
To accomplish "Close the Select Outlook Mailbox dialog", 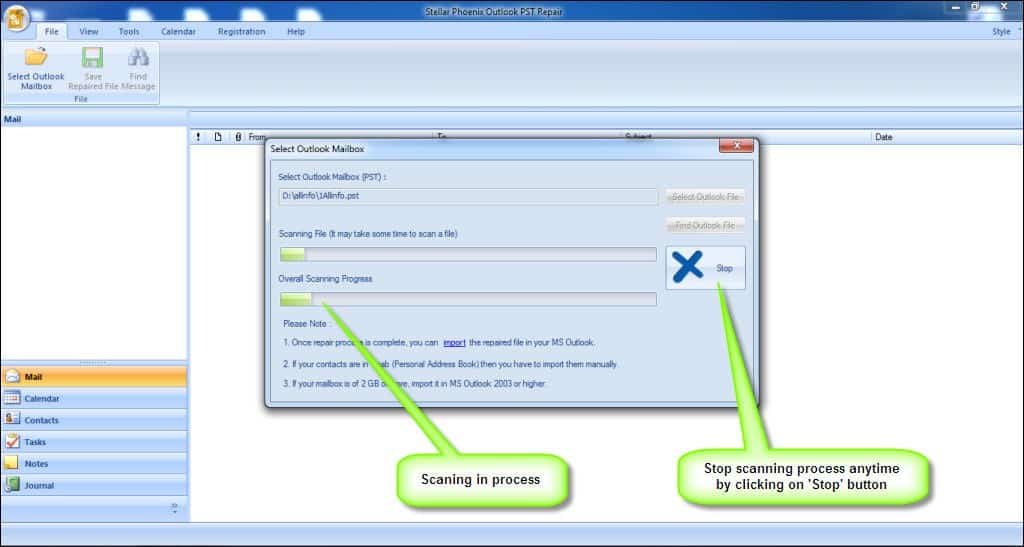I will 736,146.
